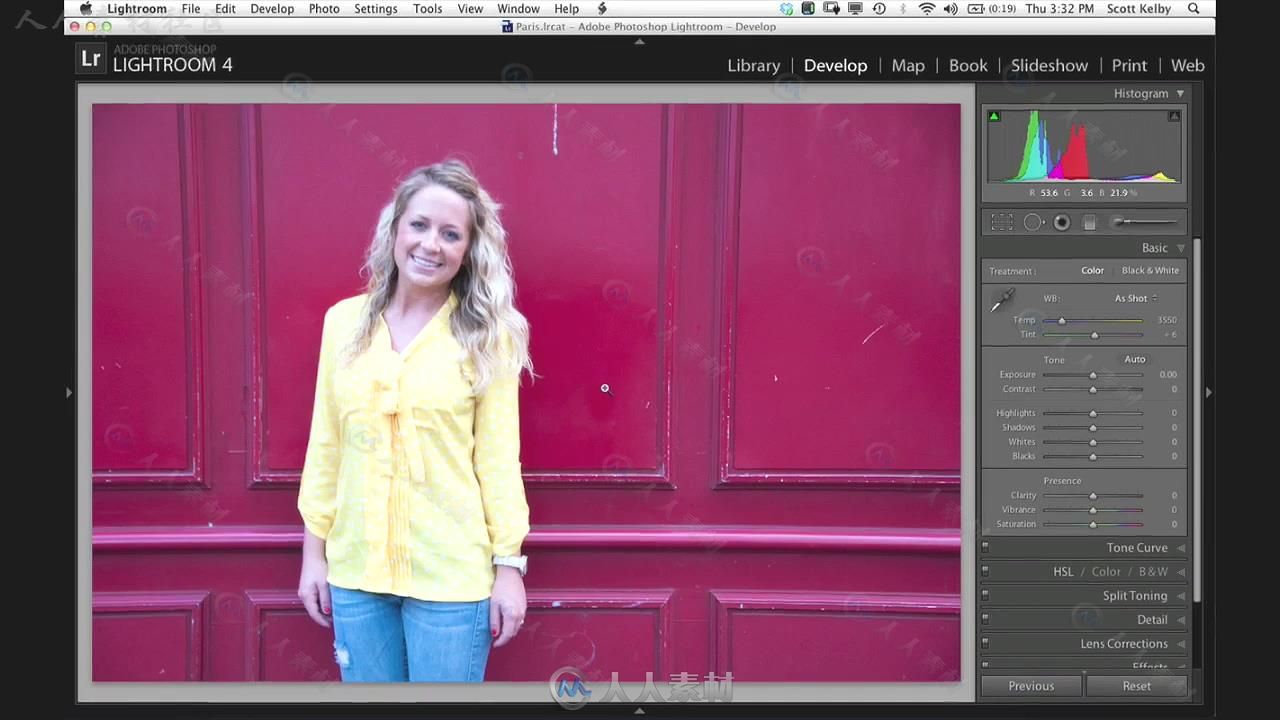Switch to the Library module
The image size is (1280, 720).
(x=754, y=66)
